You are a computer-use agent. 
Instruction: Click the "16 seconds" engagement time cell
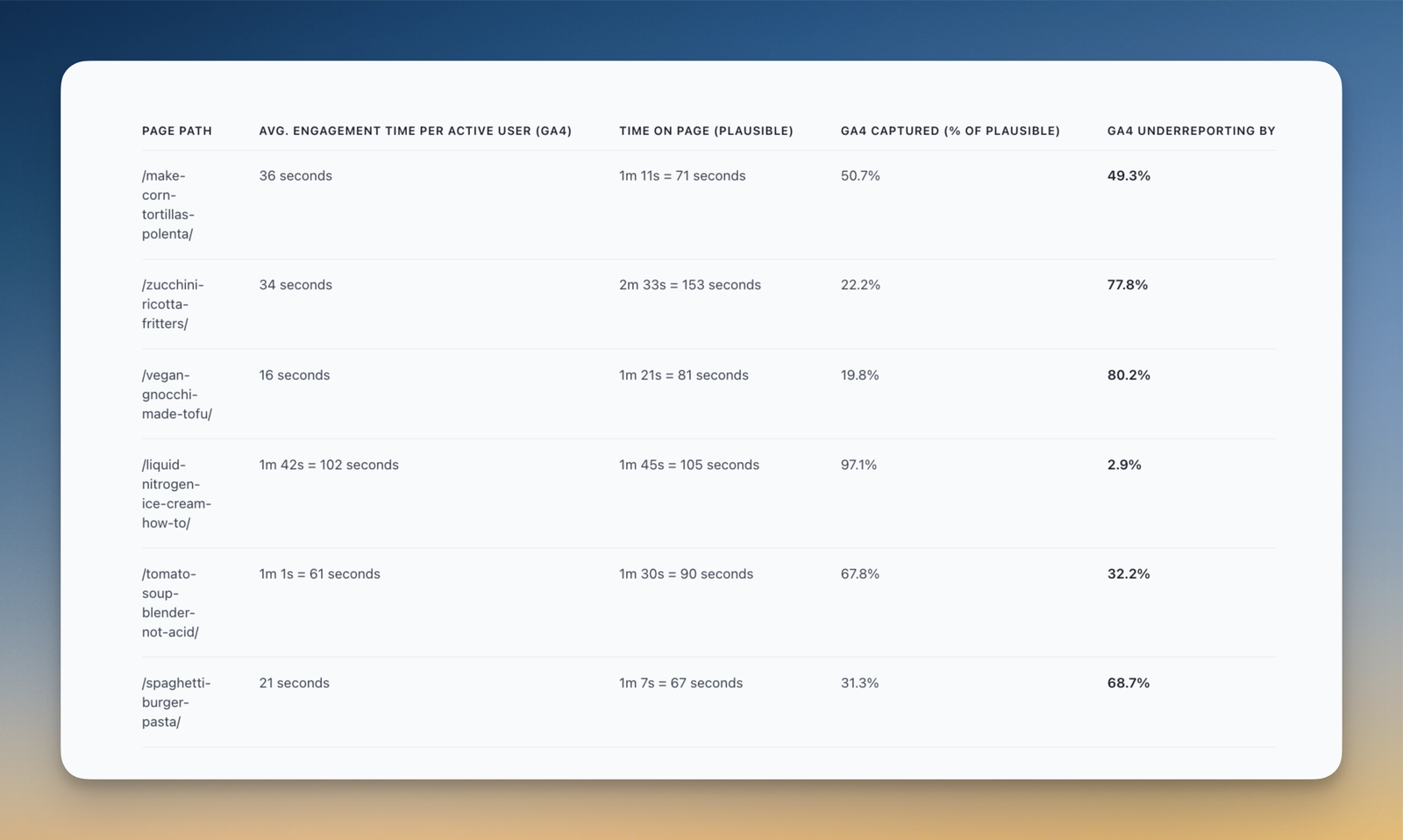coord(294,375)
